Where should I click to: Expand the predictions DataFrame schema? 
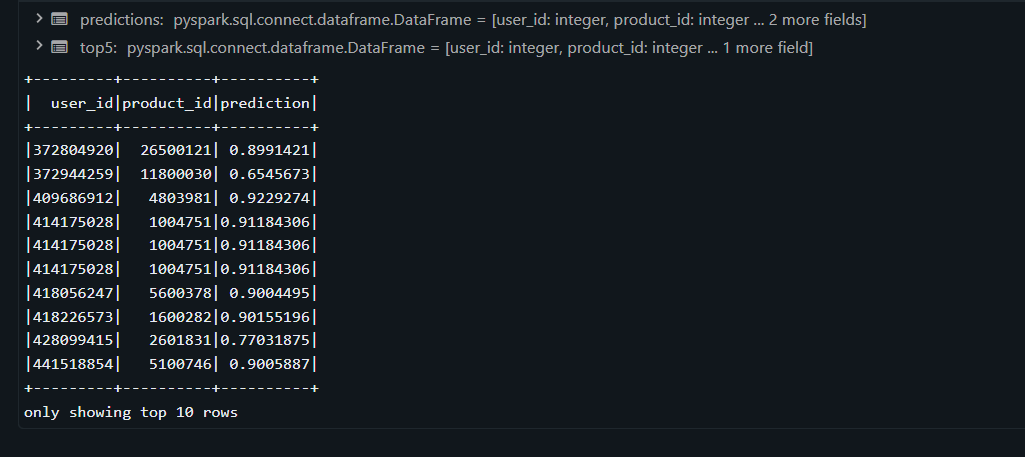[x=39, y=19]
